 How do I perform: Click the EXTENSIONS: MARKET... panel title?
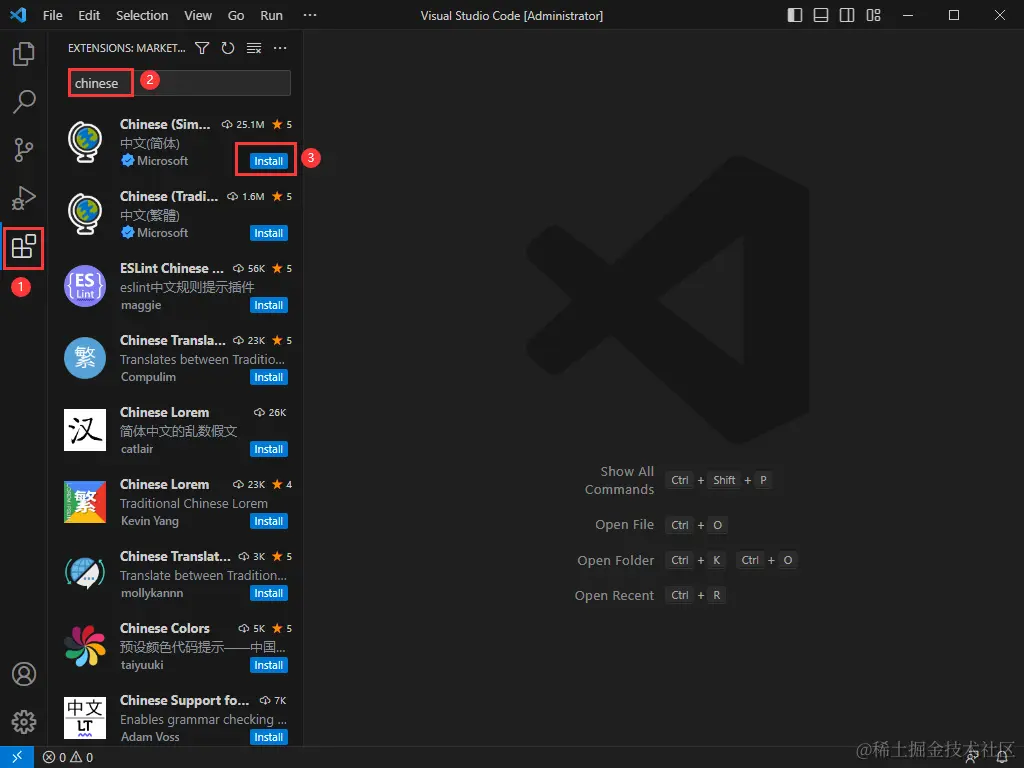tap(127, 48)
